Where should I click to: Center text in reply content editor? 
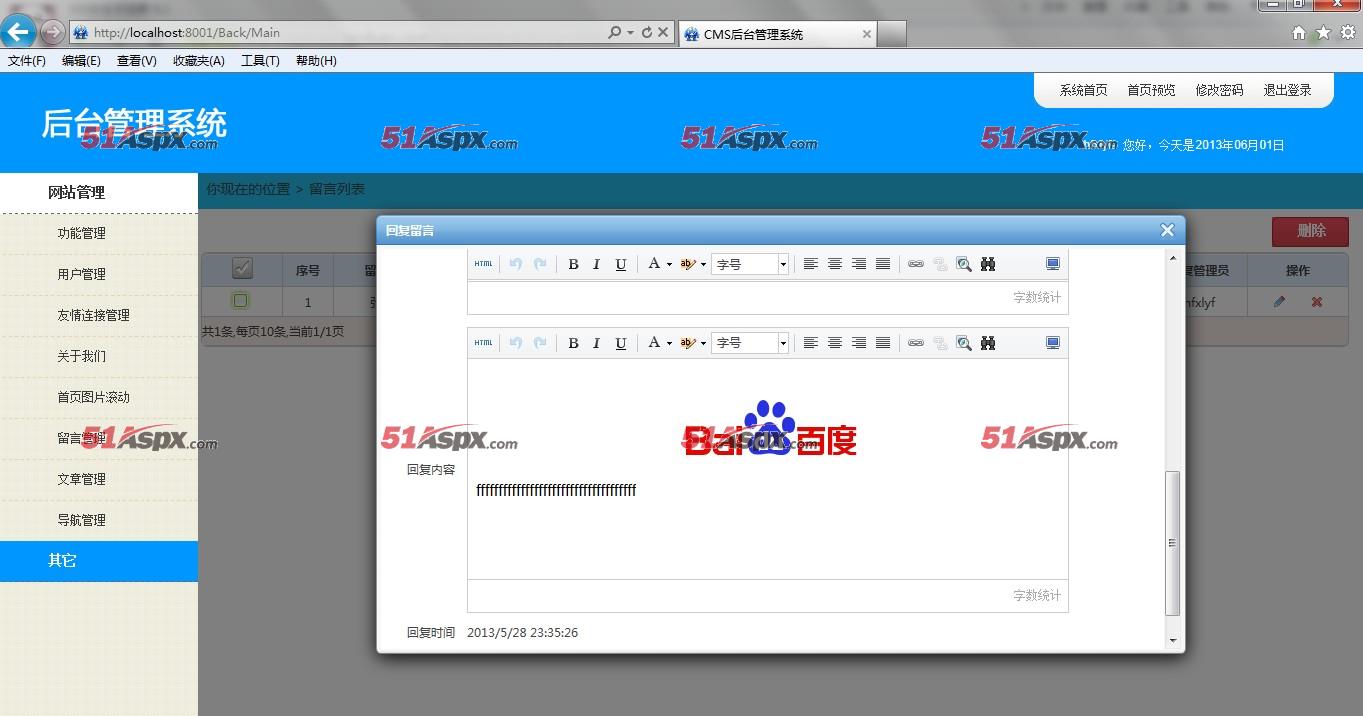[835, 343]
